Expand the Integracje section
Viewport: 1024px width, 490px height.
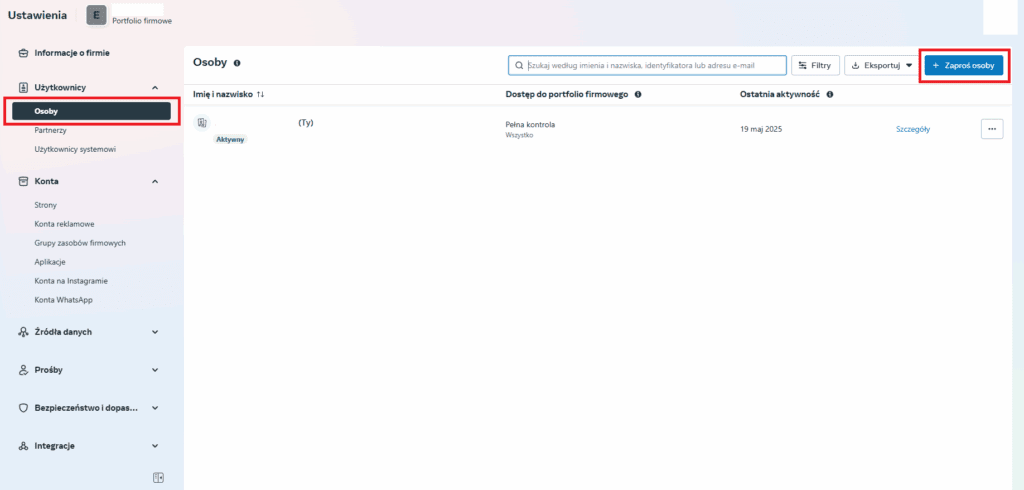click(x=155, y=446)
